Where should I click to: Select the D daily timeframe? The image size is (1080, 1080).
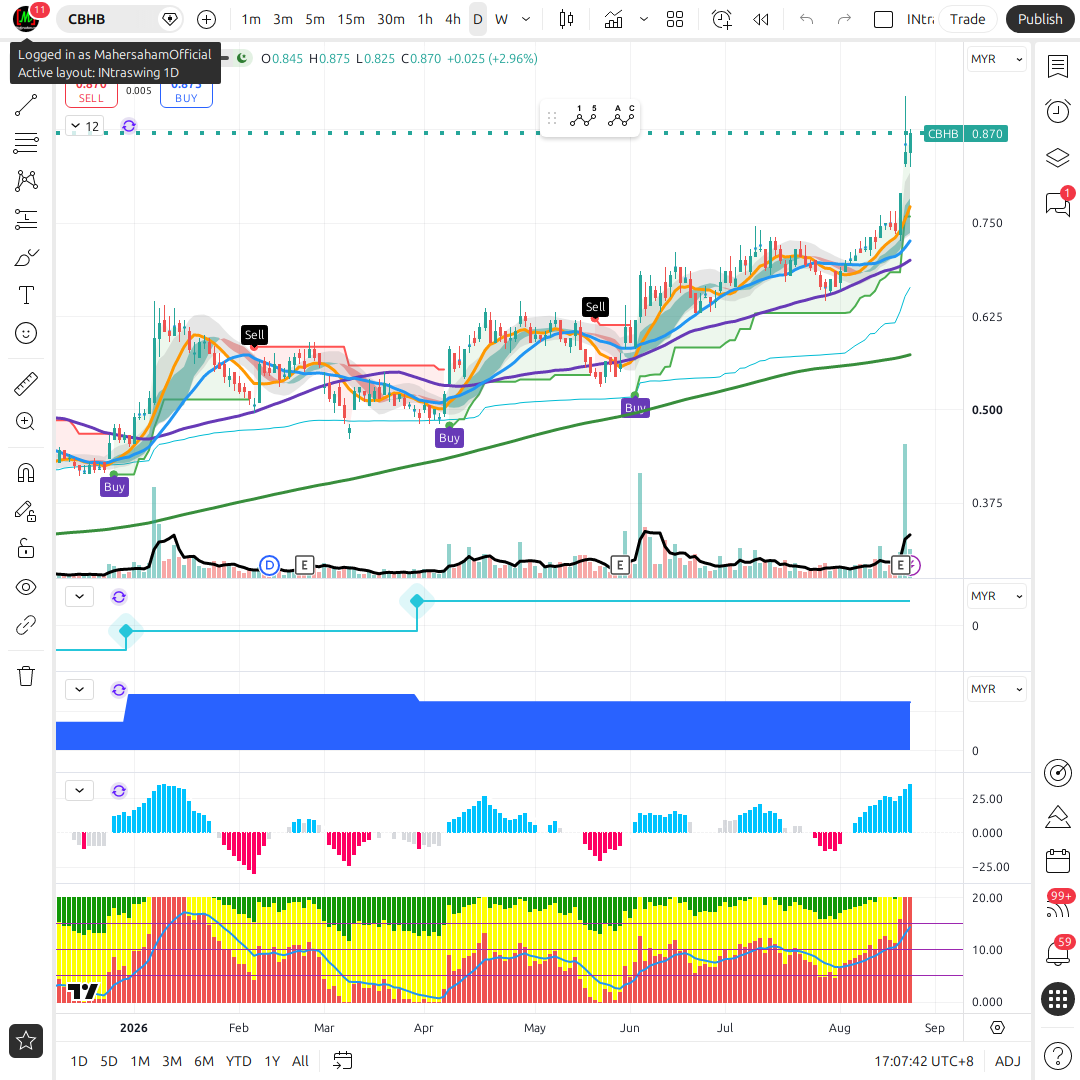point(477,19)
